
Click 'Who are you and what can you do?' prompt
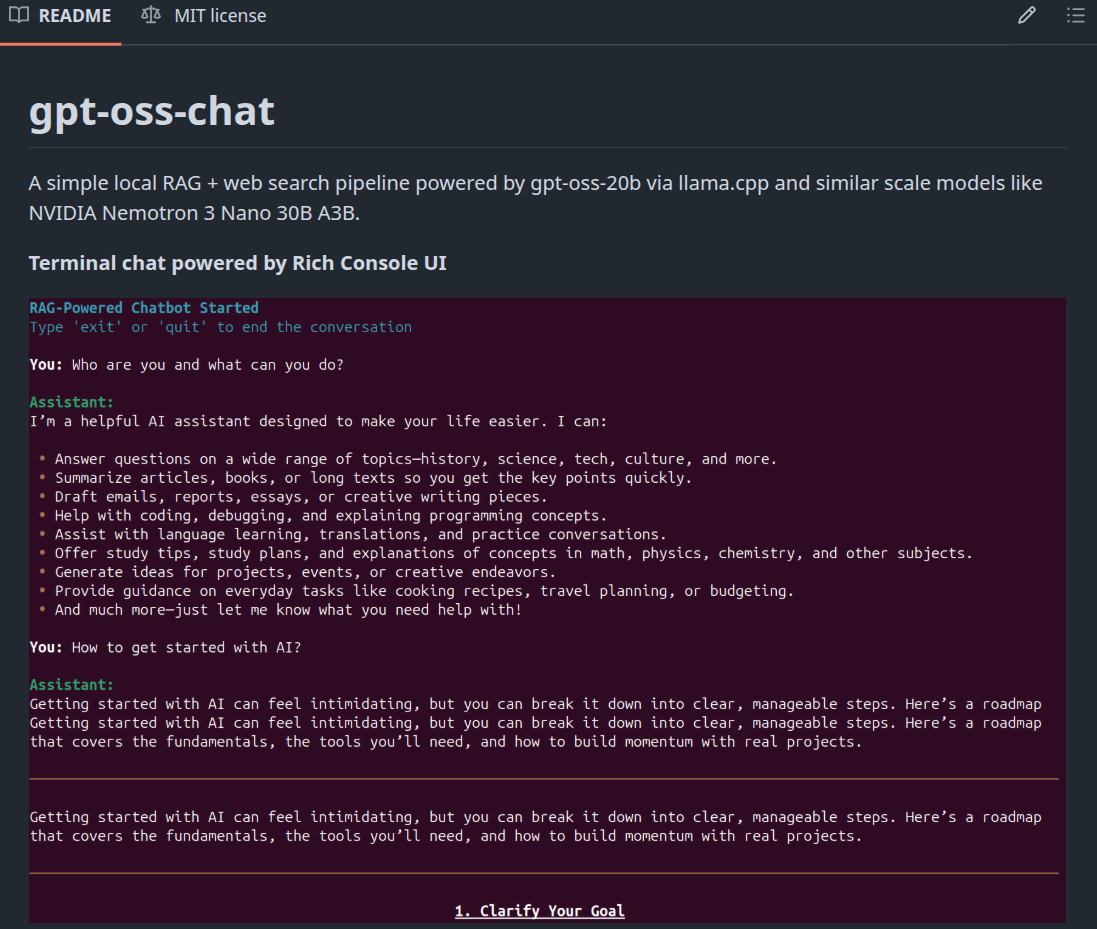(207, 365)
